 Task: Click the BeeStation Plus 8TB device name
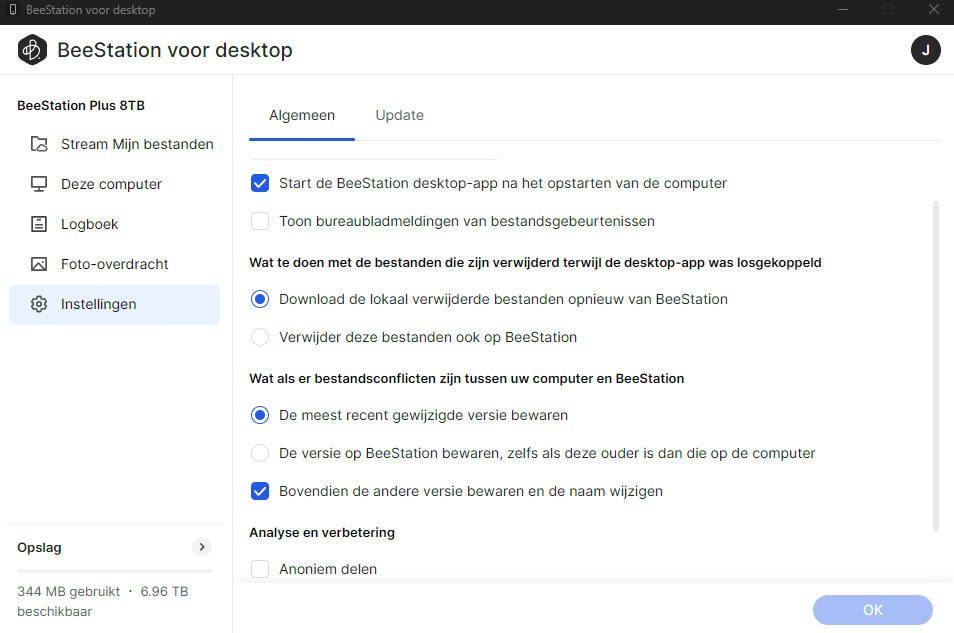[81, 105]
